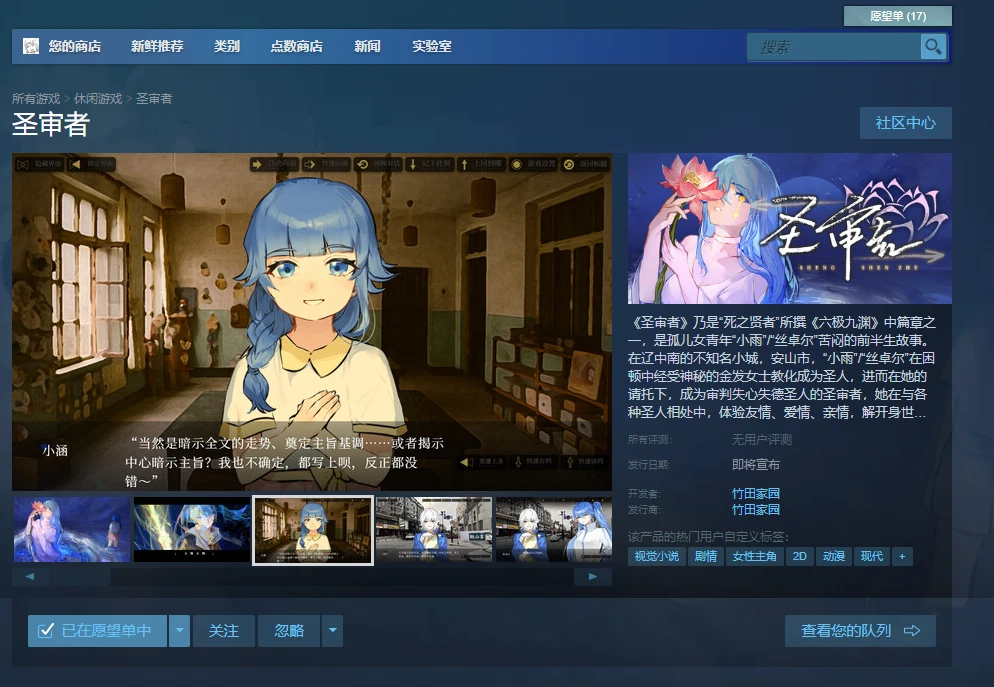Screen dimensions: 994x687
Task: Click 查看您的队列 button
Action: click(x=860, y=631)
